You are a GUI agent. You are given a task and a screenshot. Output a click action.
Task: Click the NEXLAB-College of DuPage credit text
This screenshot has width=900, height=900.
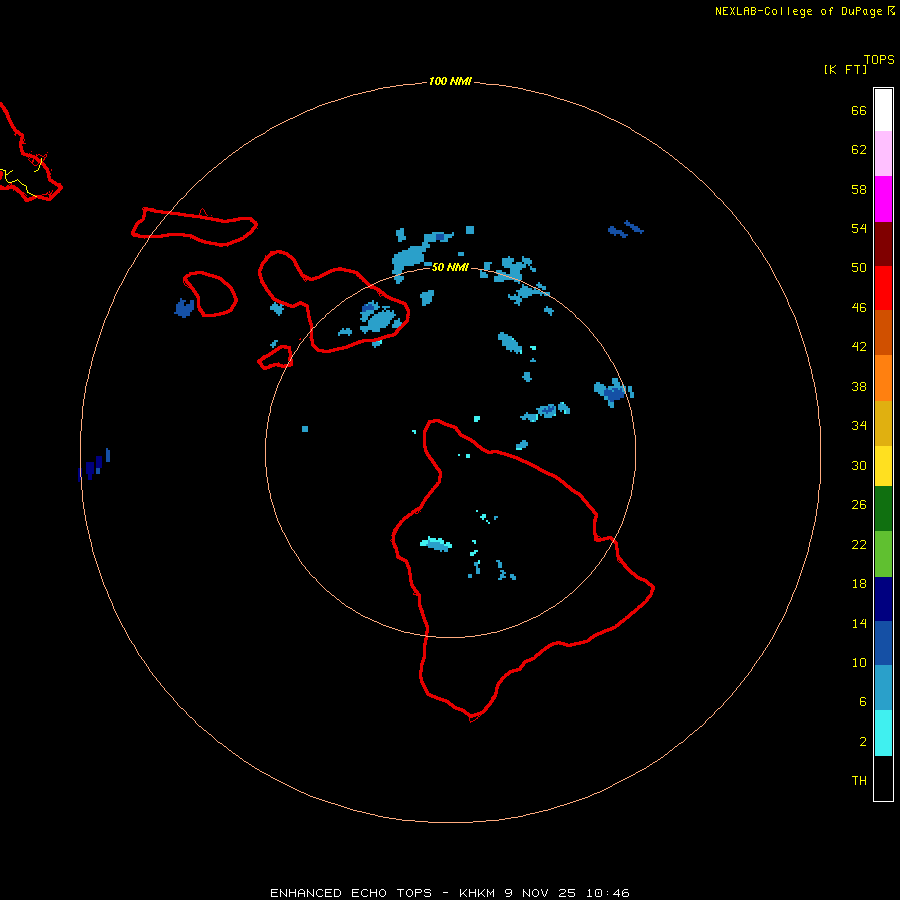pyautogui.click(x=798, y=11)
